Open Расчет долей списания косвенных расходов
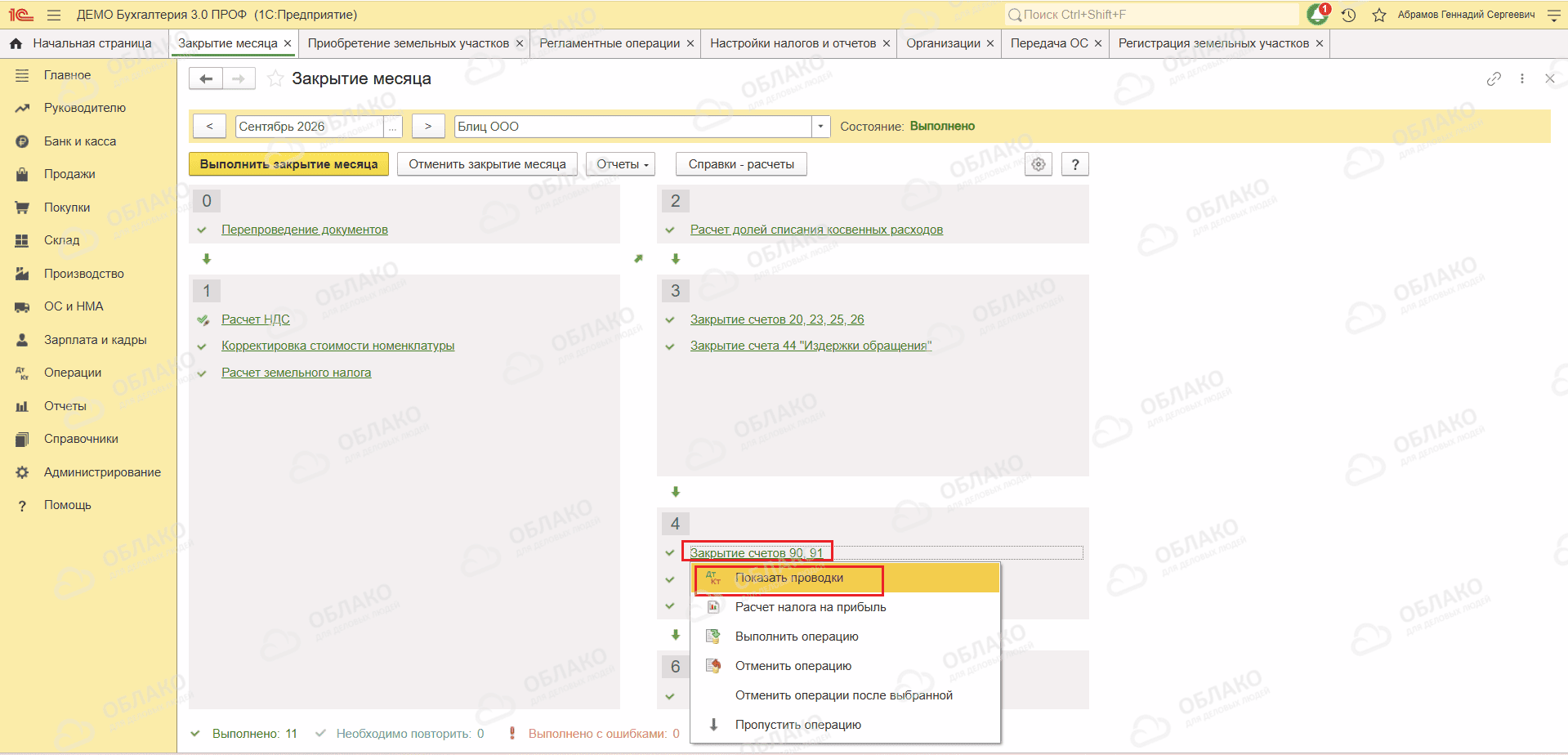The height and width of the screenshot is (755, 1568). pyautogui.click(x=816, y=230)
